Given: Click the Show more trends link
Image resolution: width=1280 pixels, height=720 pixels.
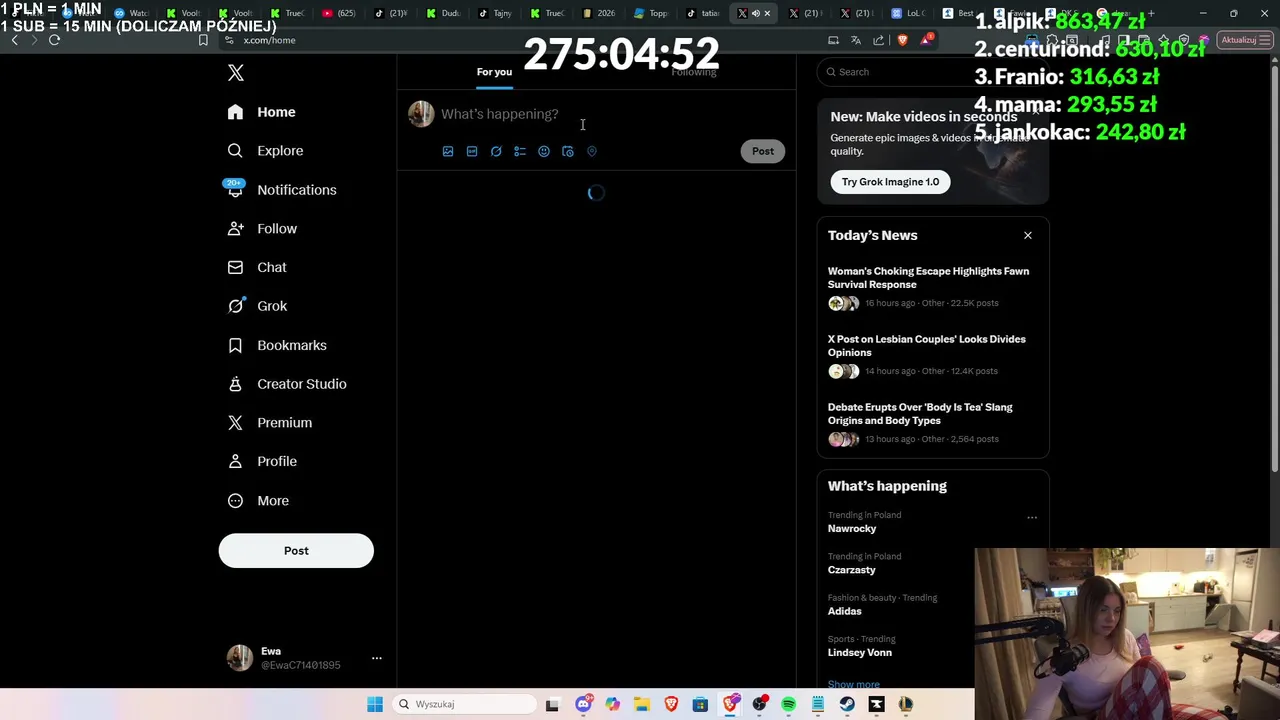Looking at the screenshot, I should (x=854, y=684).
